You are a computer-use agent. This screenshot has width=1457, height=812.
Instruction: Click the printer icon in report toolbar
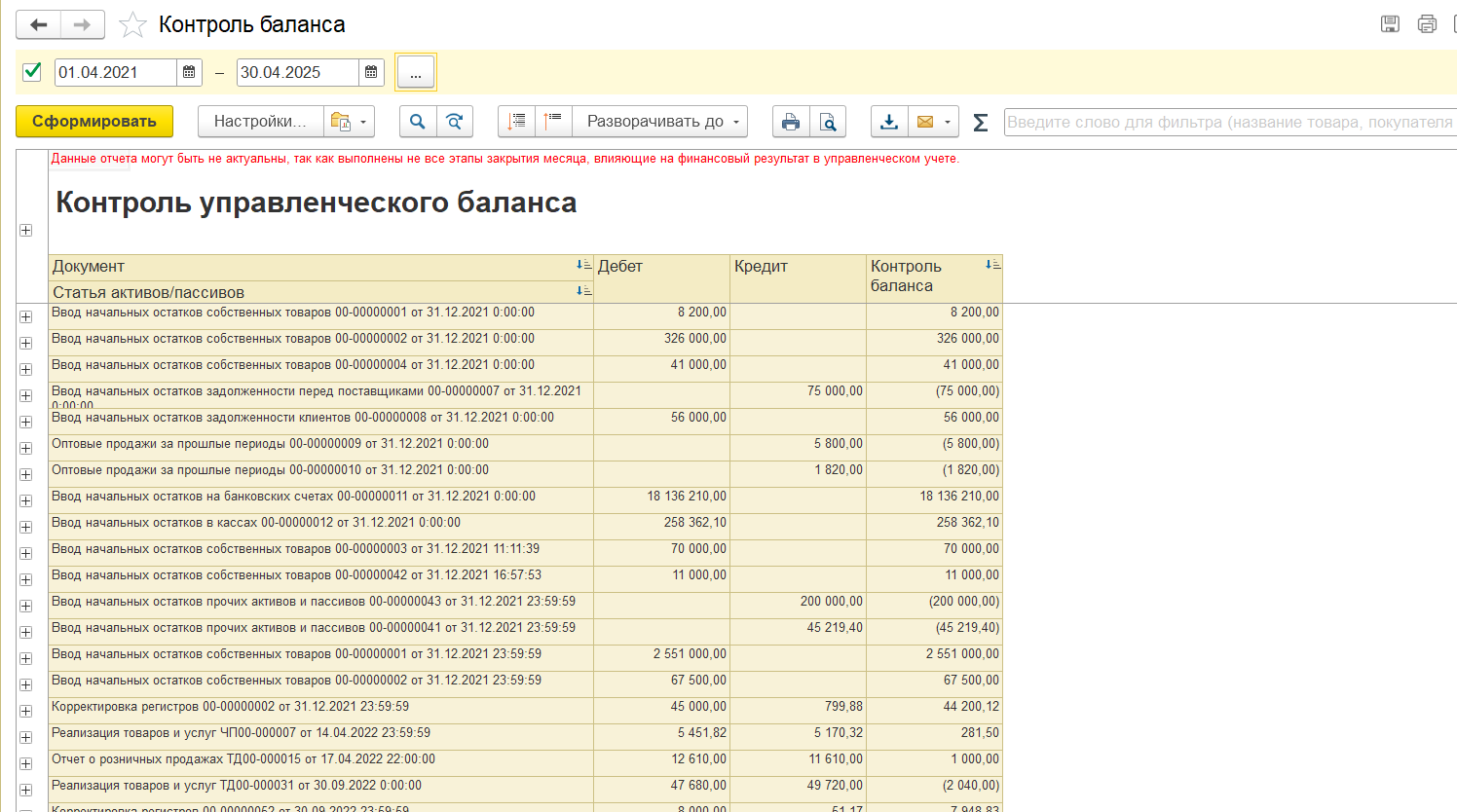791,122
